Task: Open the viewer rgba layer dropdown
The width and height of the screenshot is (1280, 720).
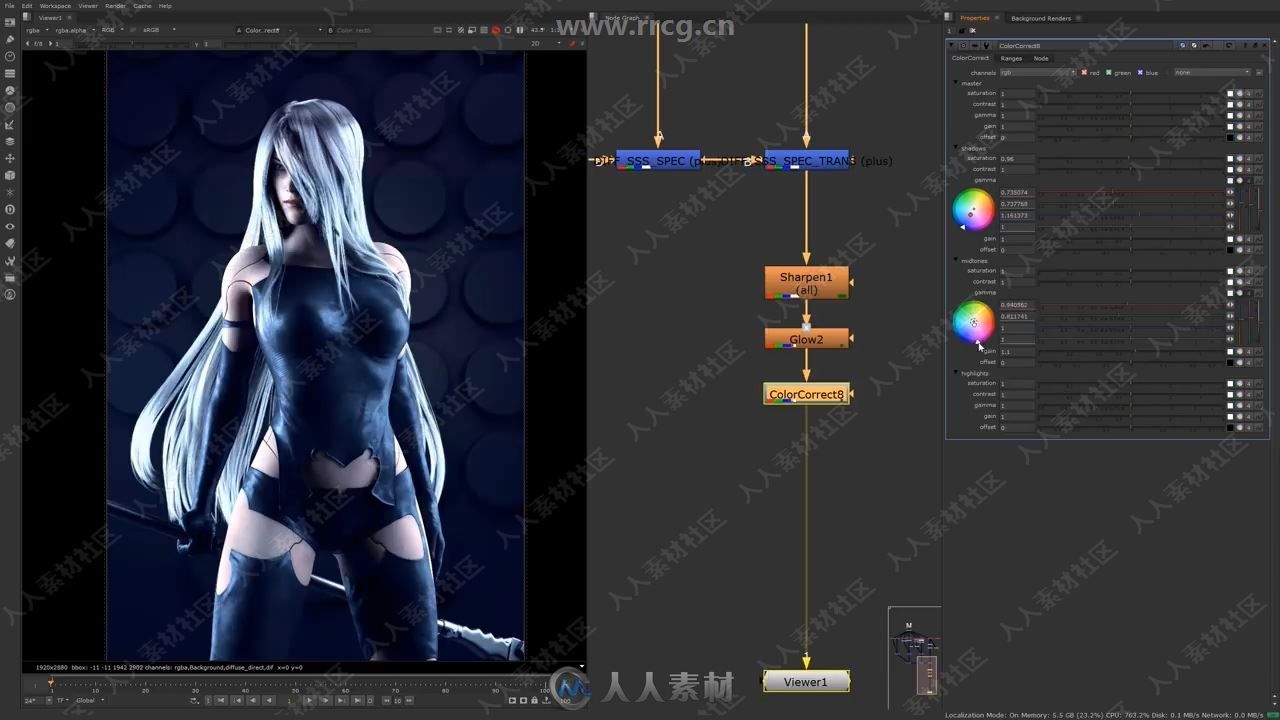Action: click(37, 30)
